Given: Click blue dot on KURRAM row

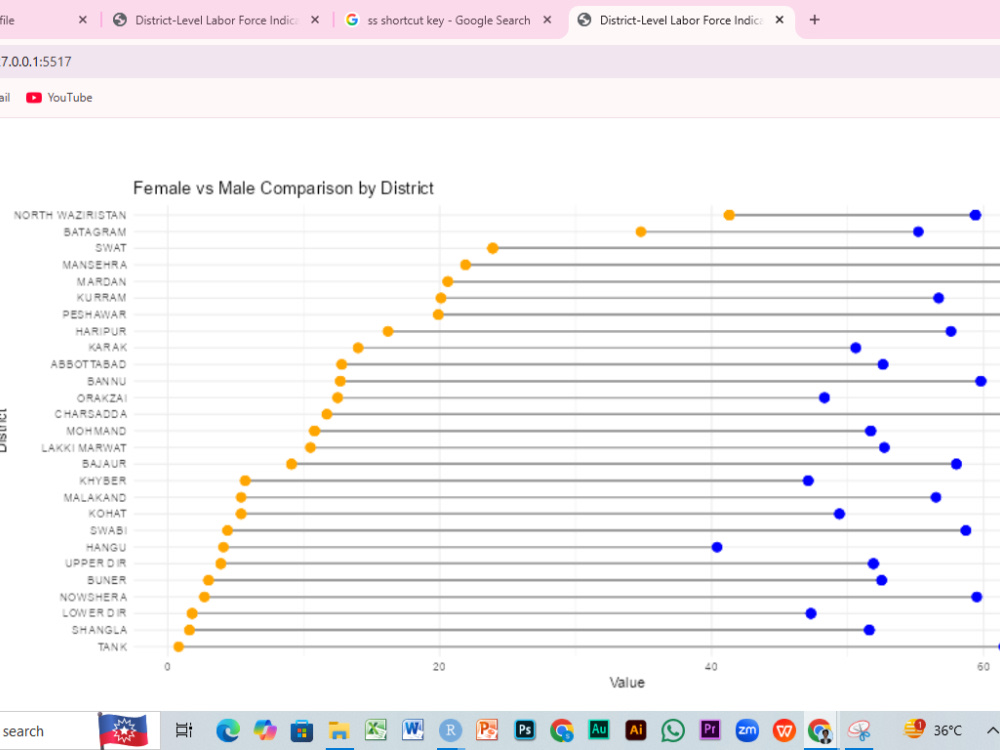Looking at the screenshot, I should (938, 298).
